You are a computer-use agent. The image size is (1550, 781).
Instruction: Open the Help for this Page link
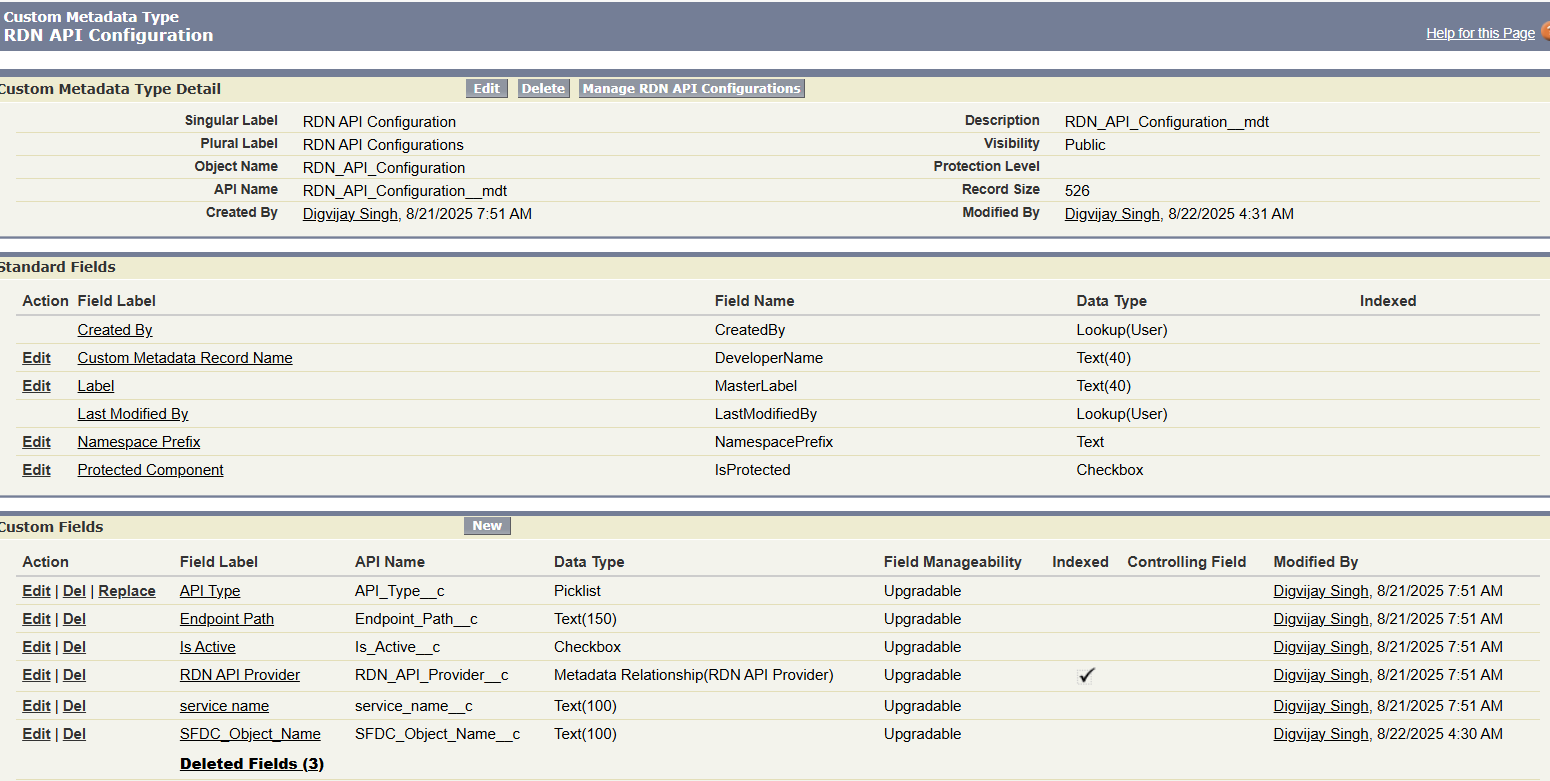click(1479, 33)
